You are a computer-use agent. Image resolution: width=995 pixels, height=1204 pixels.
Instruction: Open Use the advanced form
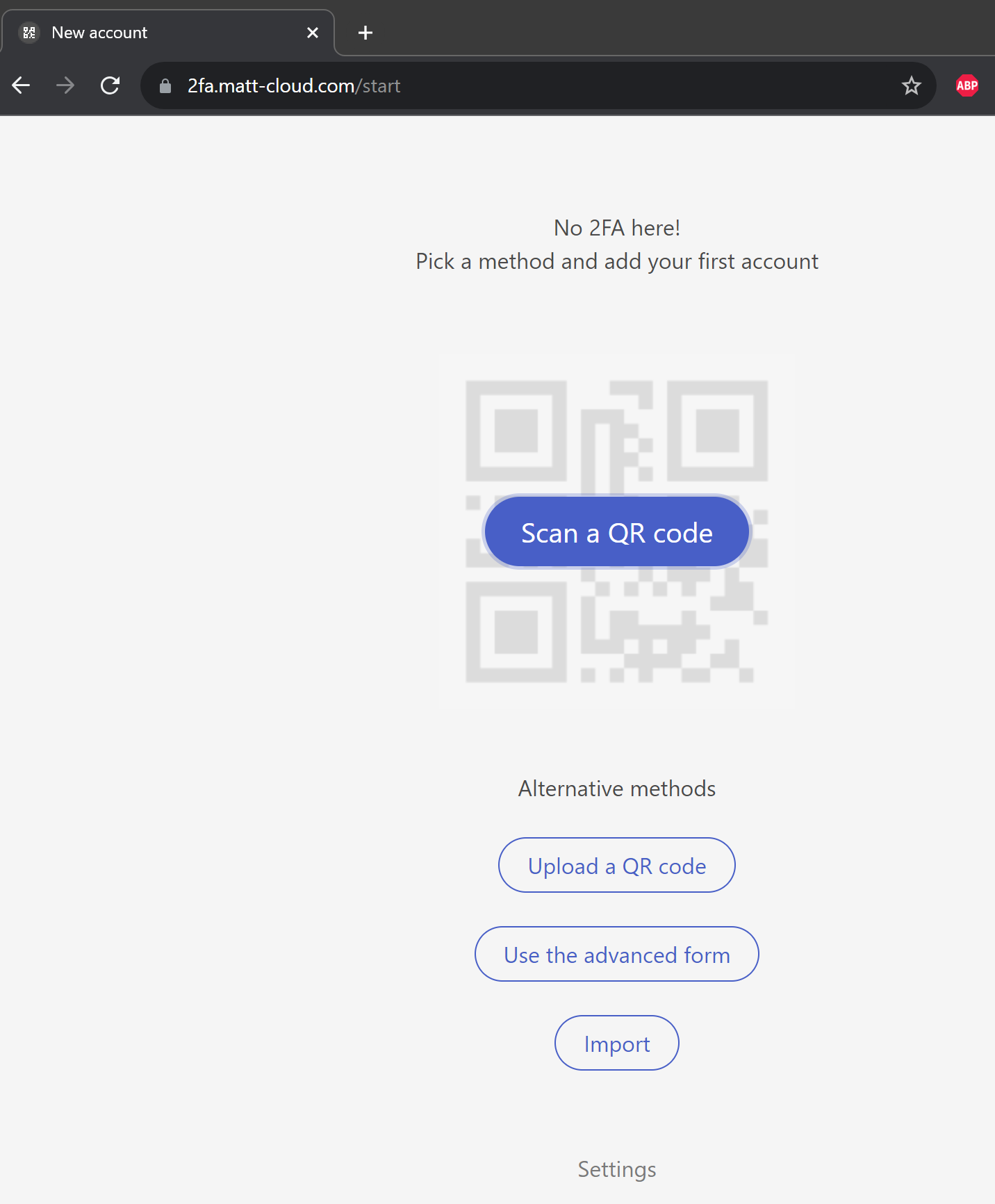pos(617,955)
